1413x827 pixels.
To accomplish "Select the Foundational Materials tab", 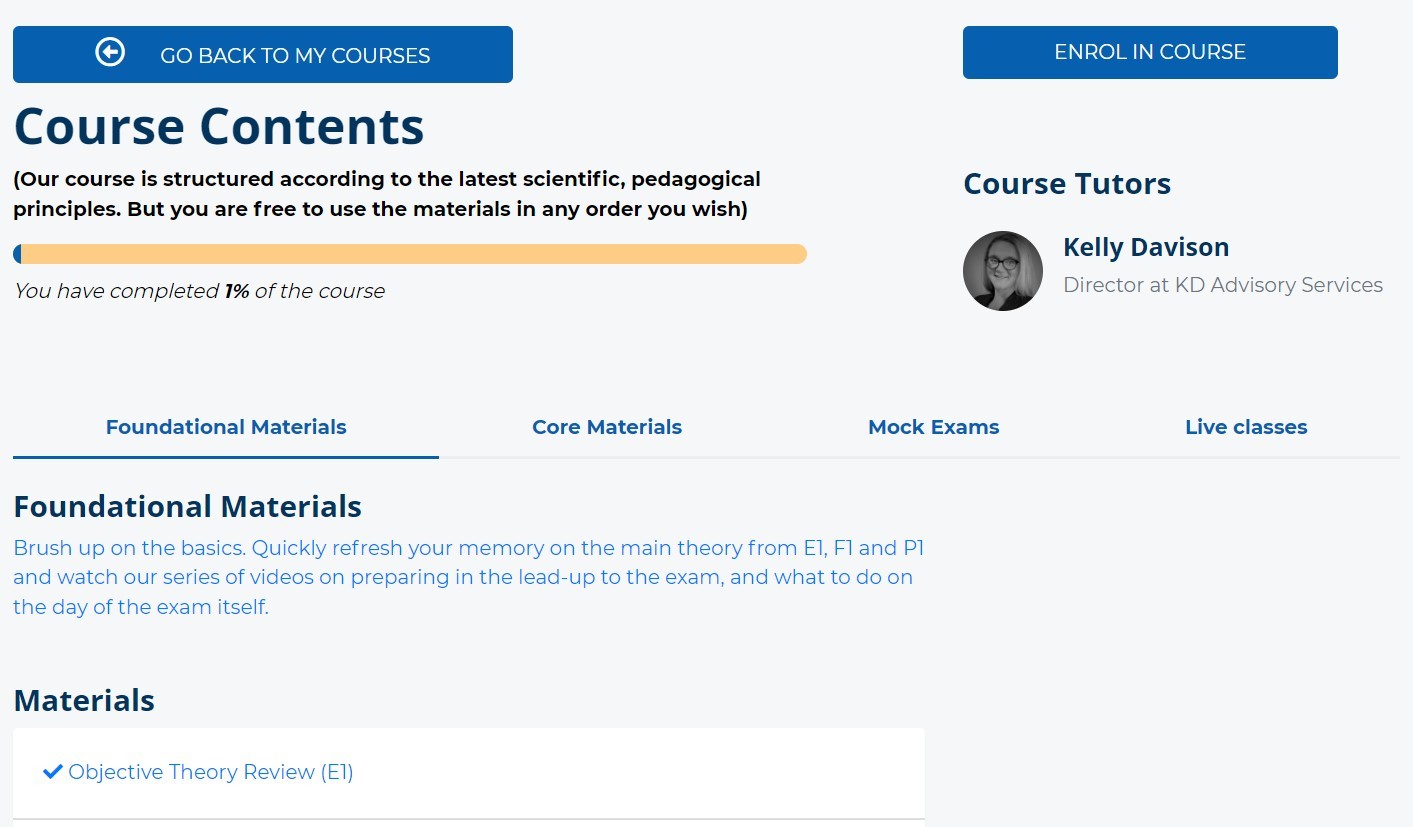I will (x=225, y=427).
